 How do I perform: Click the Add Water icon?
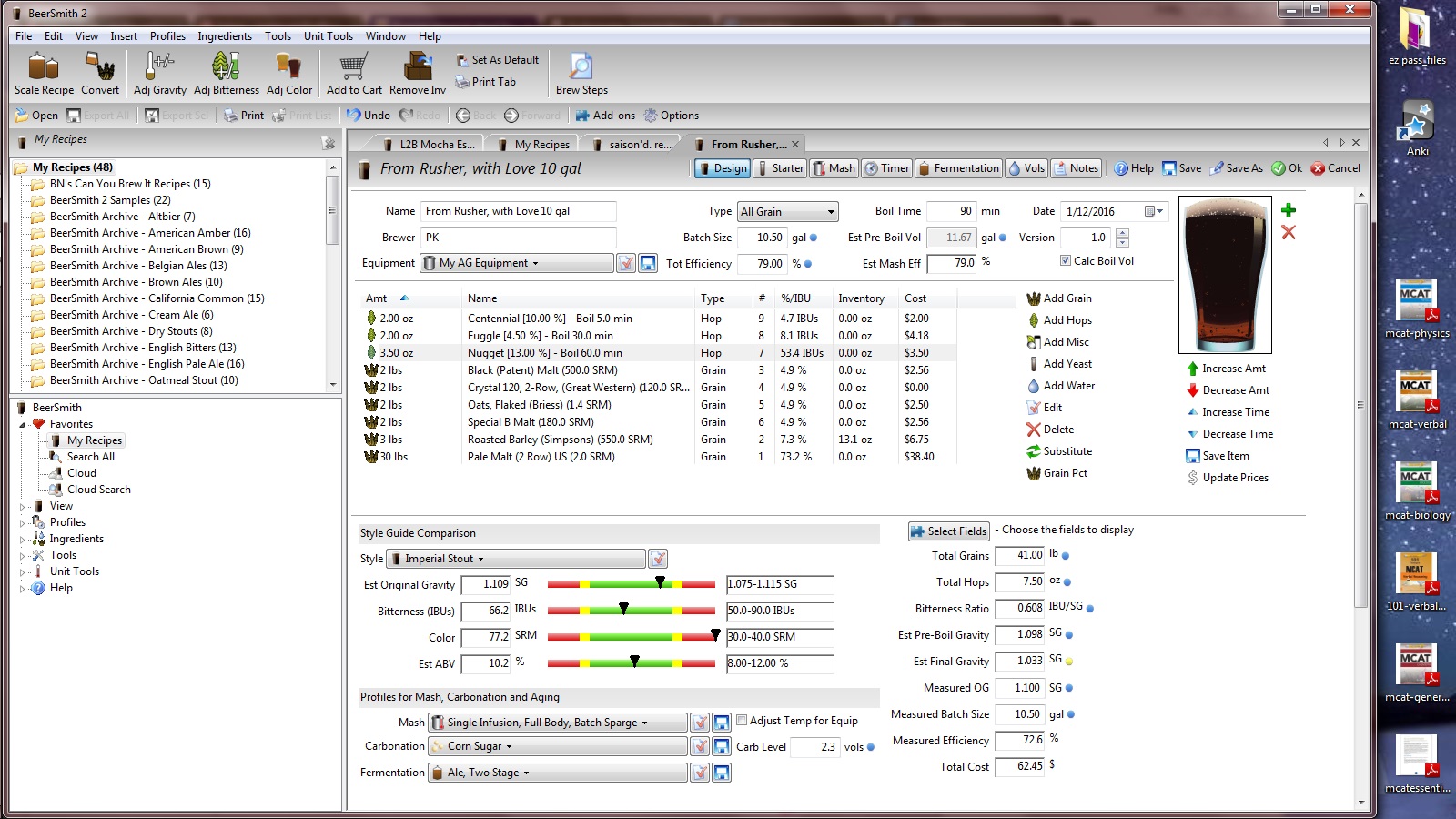(x=1034, y=386)
